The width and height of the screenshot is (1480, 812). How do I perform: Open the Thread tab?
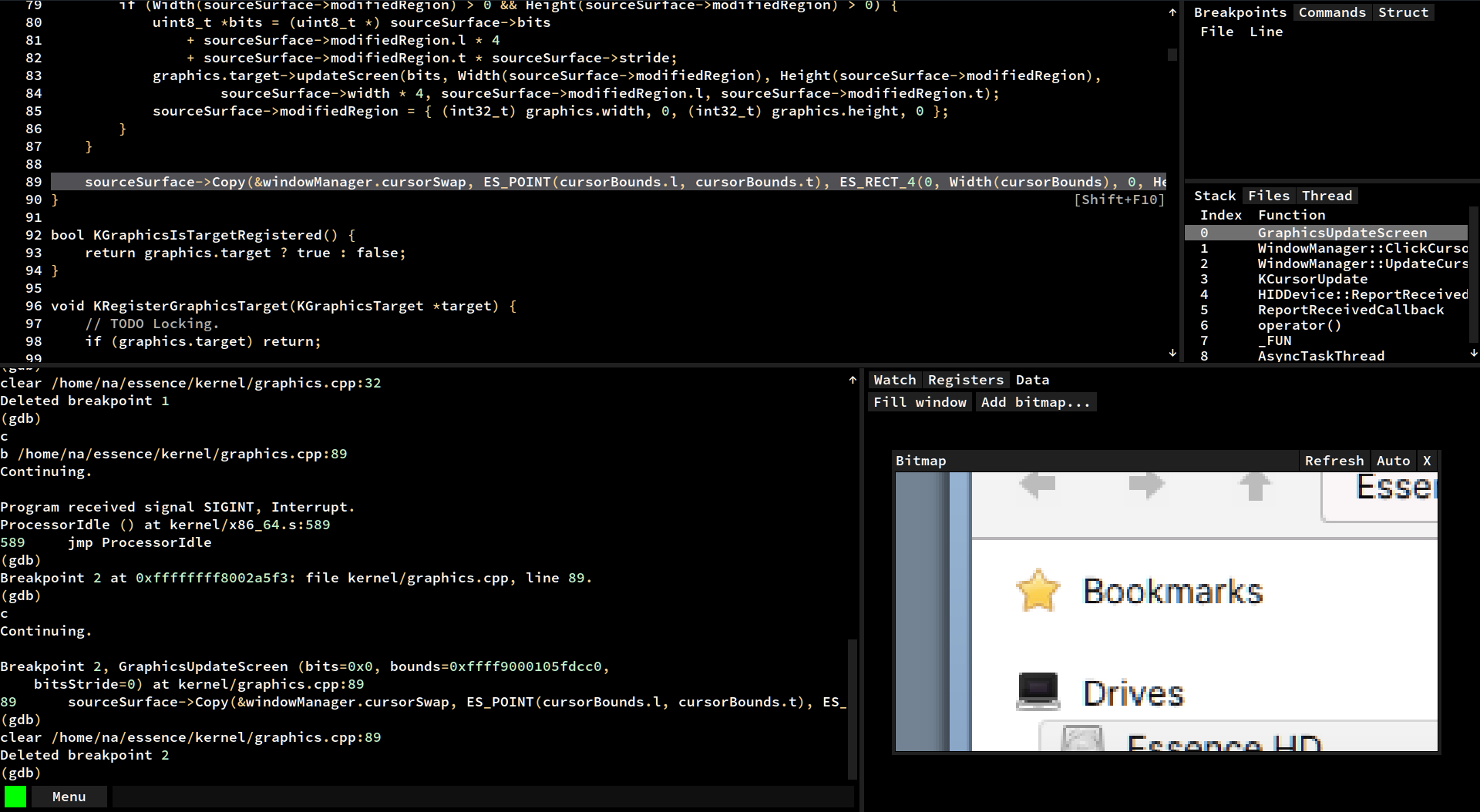pos(1327,195)
